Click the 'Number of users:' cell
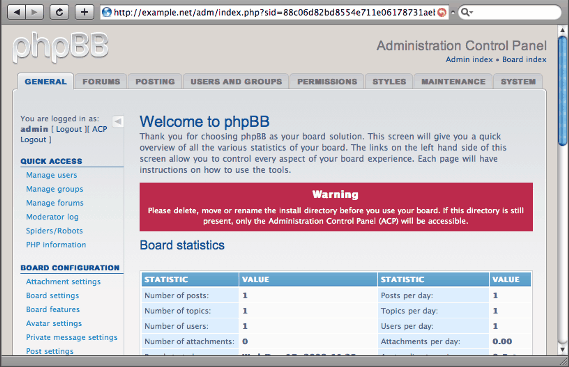The image size is (569, 367). (190, 326)
